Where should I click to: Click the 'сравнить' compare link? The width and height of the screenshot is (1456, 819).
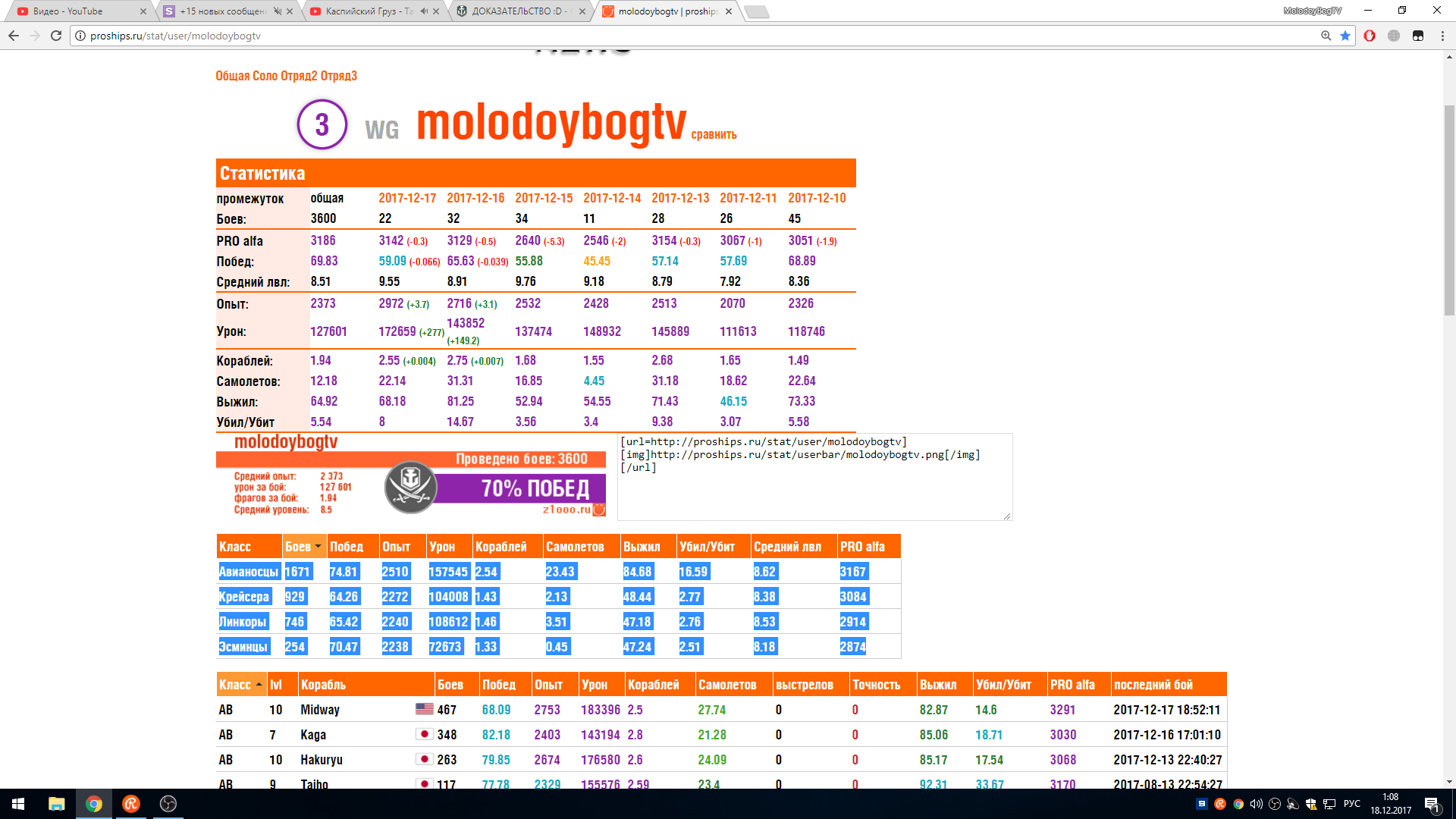pos(714,135)
